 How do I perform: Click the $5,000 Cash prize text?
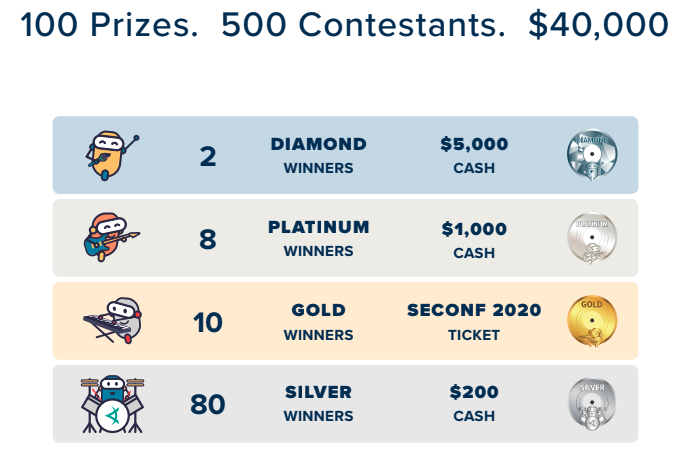tap(474, 155)
